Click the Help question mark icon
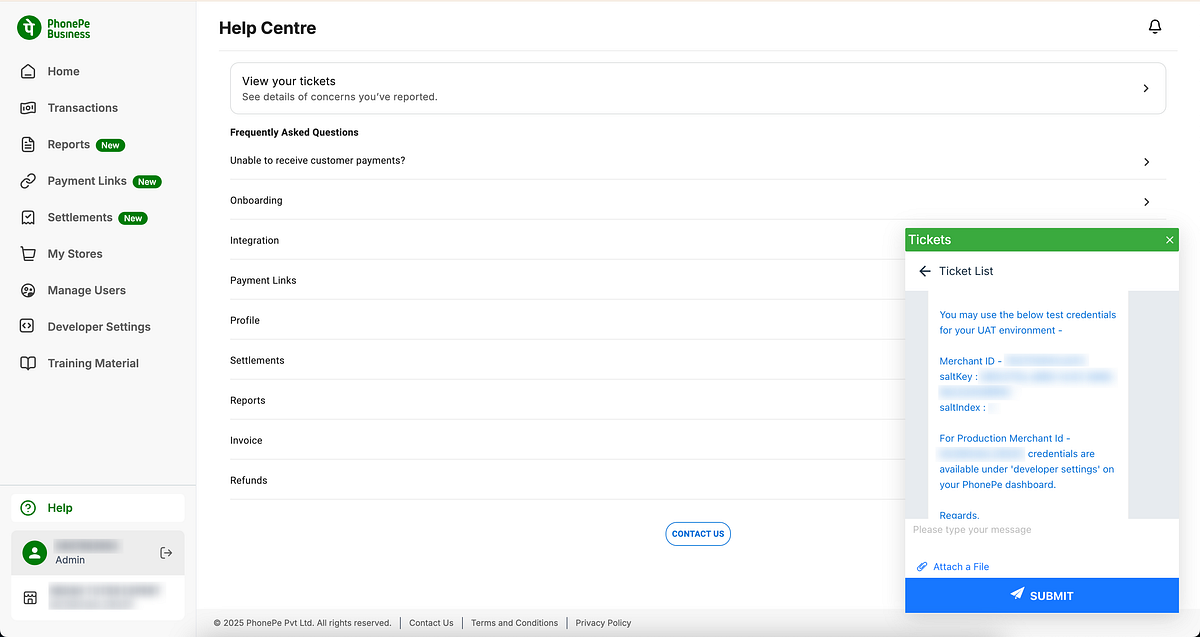This screenshot has width=1200, height=637. (28, 508)
